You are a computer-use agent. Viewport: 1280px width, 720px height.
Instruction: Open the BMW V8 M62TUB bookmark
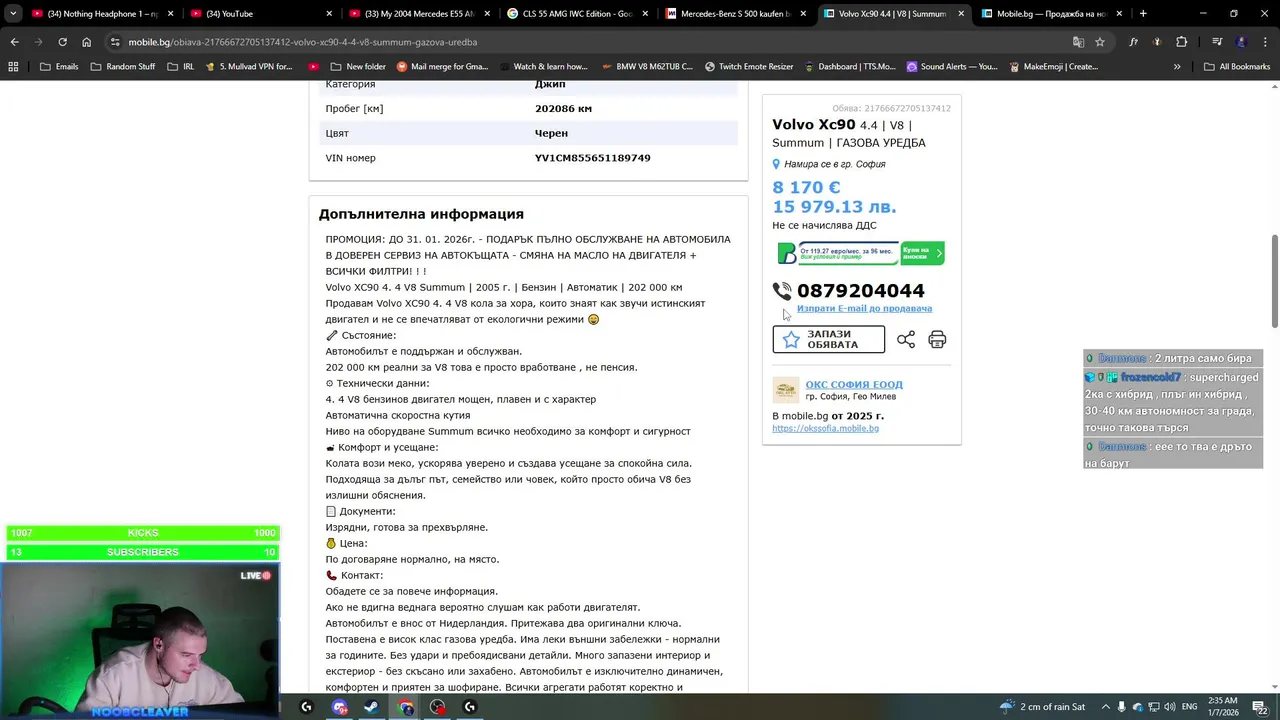point(646,67)
